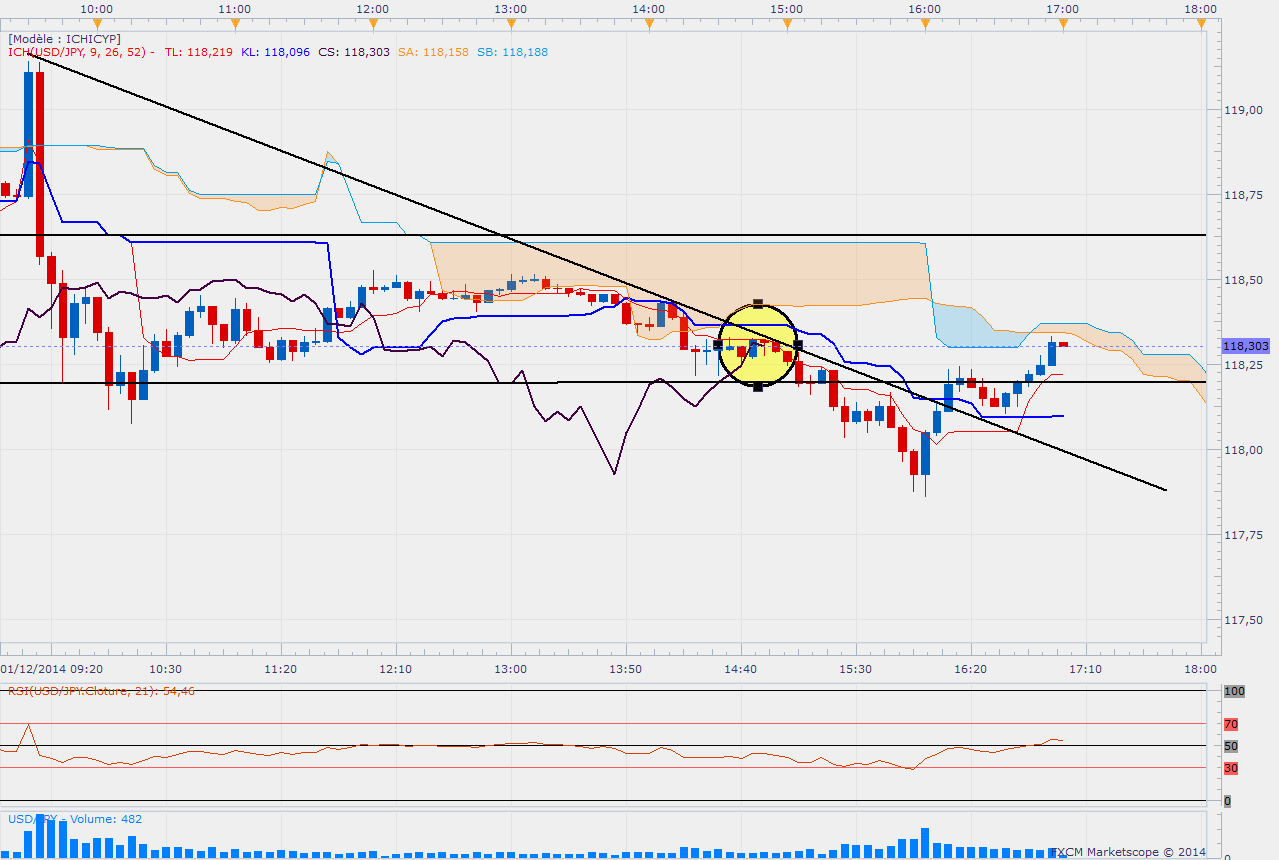Select the right handle of the yellow ellipse
1279x860 pixels.
pos(798,345)
